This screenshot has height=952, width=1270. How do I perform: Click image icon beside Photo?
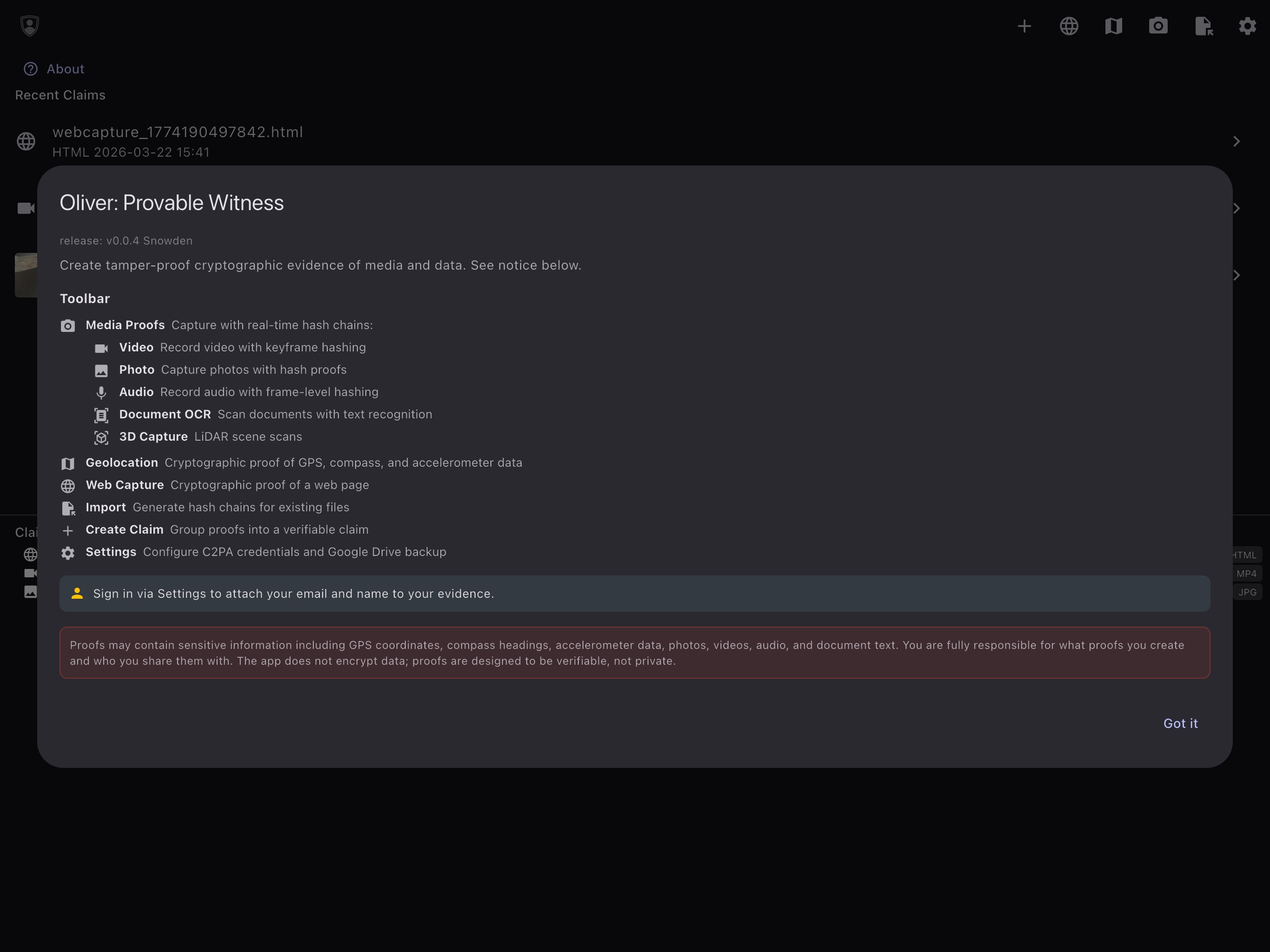[101, 370]
